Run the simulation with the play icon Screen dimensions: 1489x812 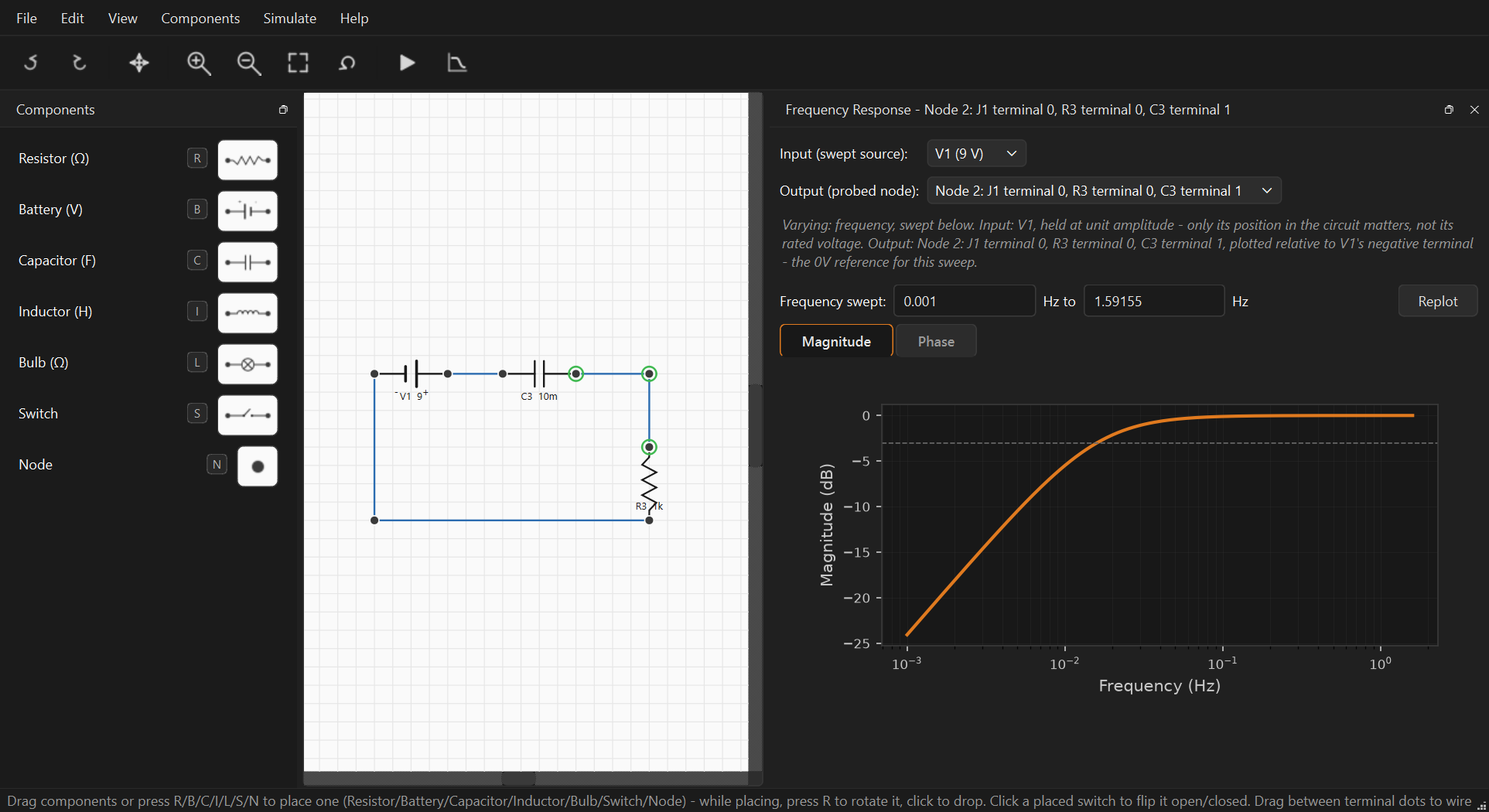(x=407, y=63)
